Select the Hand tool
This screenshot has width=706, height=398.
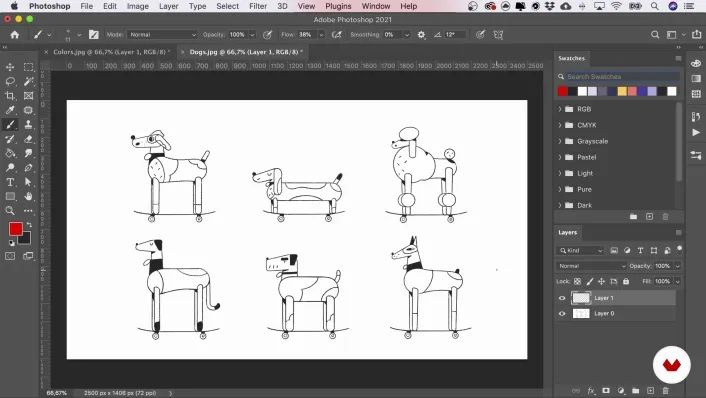pyautogui.click(x=28, y=196)
